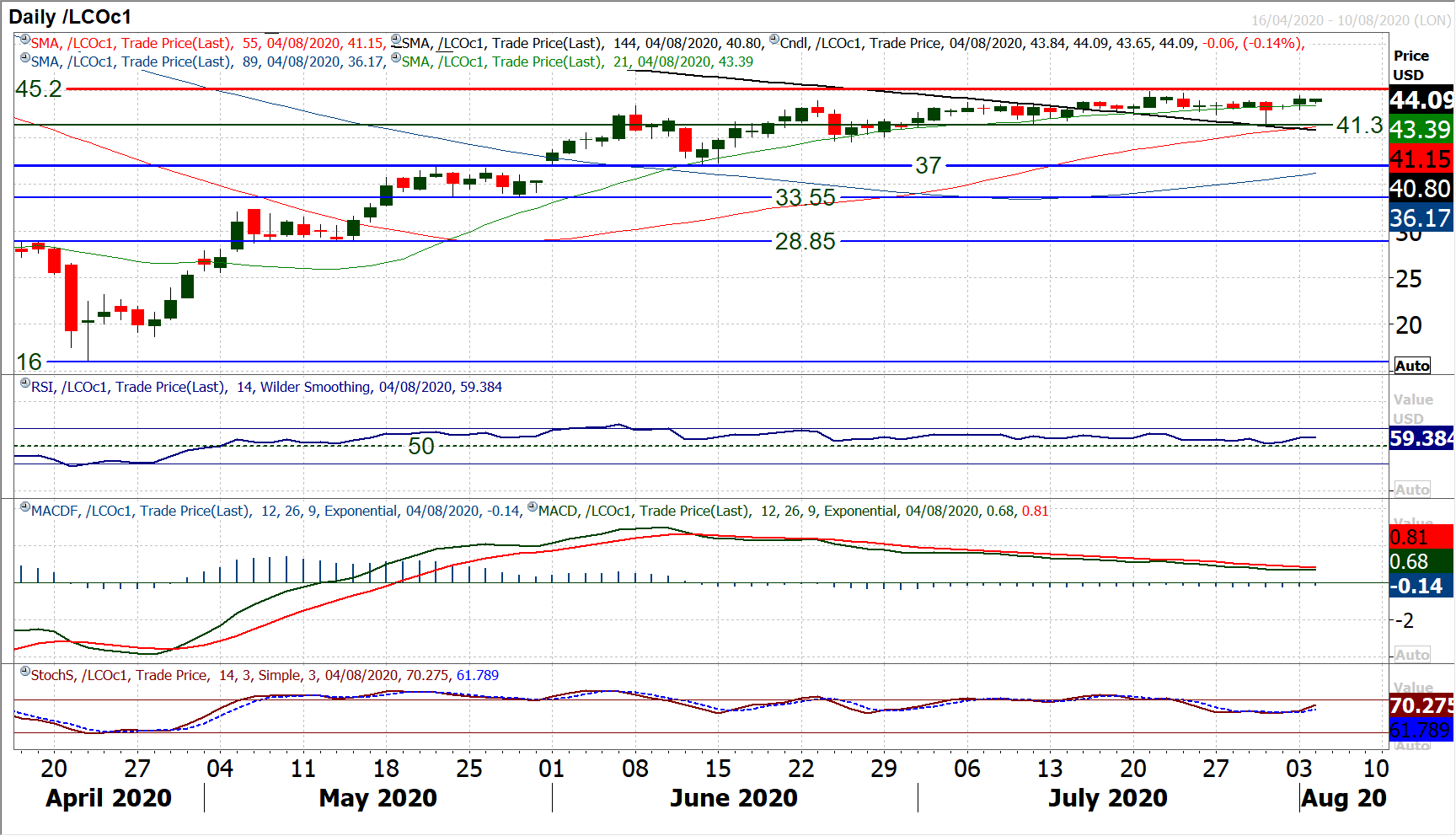Click the Price USD axis heading

pos(1411,65)
